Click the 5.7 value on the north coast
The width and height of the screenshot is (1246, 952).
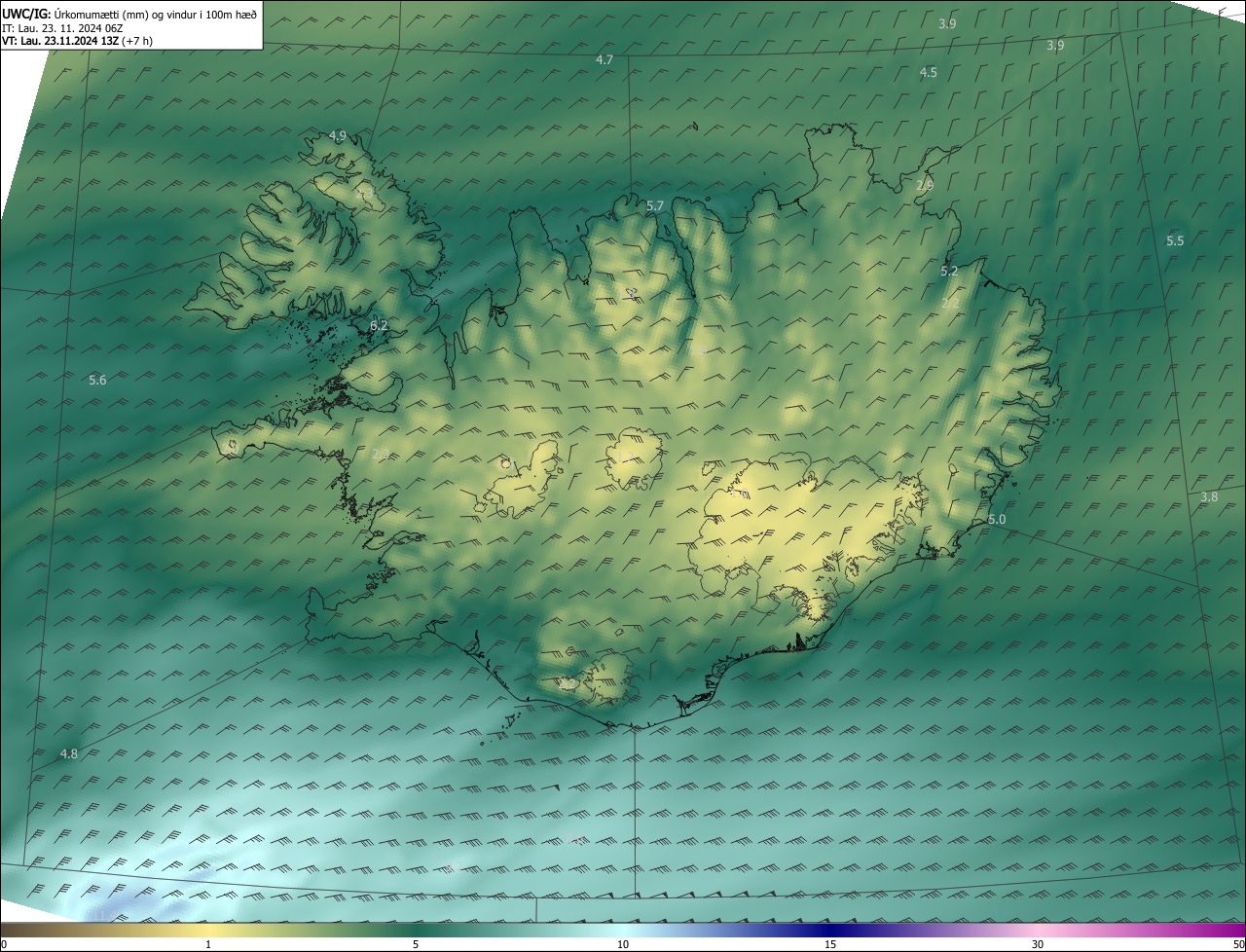[x=655, y=206]
